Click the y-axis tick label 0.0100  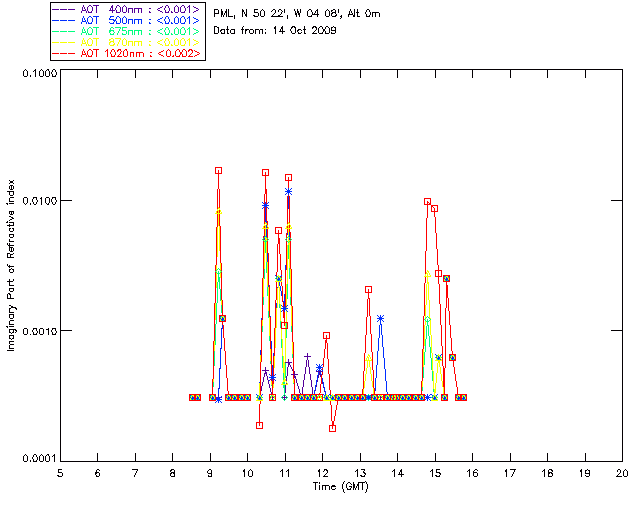click(x=40, y=201)
